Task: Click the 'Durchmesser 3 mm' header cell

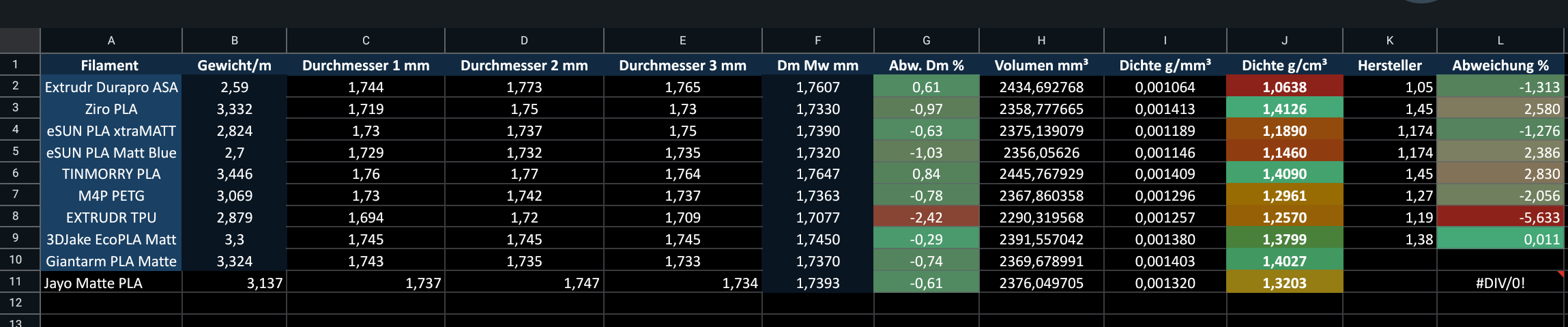Action: tap(682, 65)
